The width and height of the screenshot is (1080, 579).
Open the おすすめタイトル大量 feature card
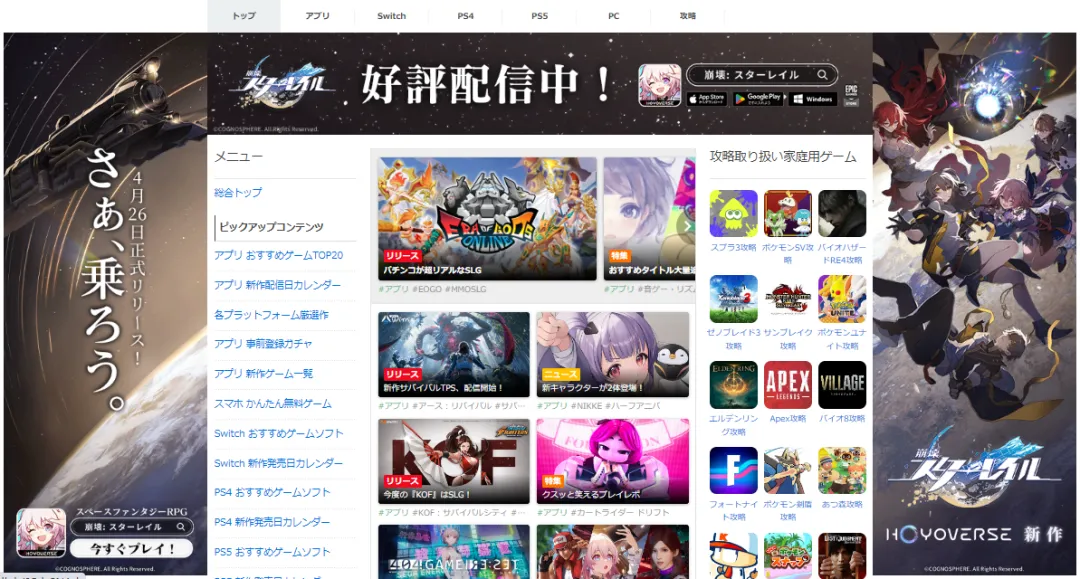[650, 218]
